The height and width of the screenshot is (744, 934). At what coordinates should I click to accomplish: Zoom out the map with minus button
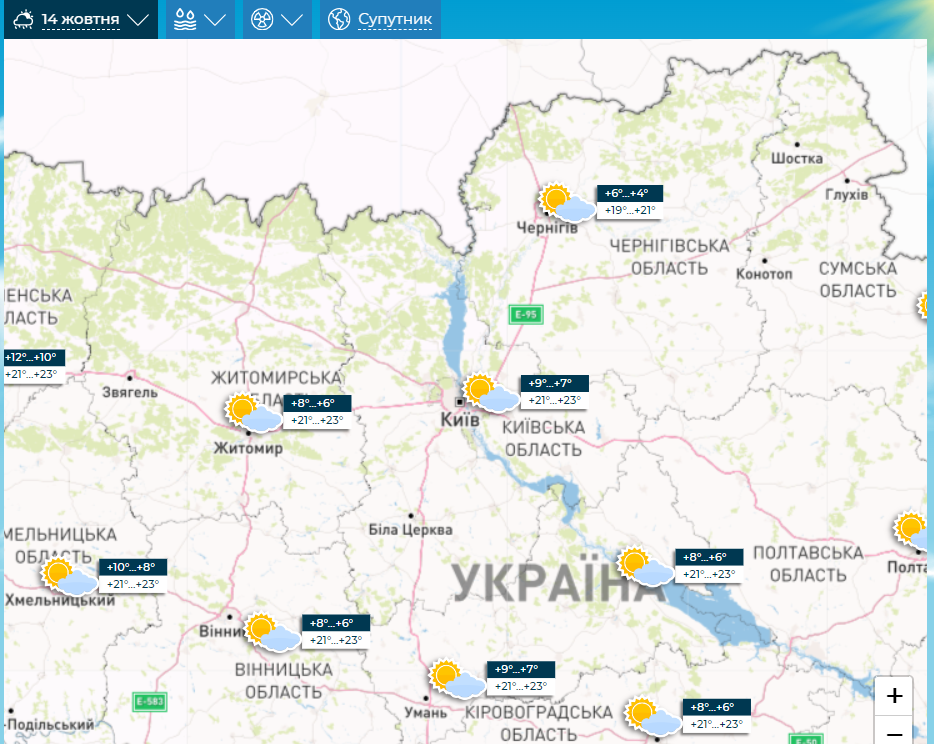894,733
